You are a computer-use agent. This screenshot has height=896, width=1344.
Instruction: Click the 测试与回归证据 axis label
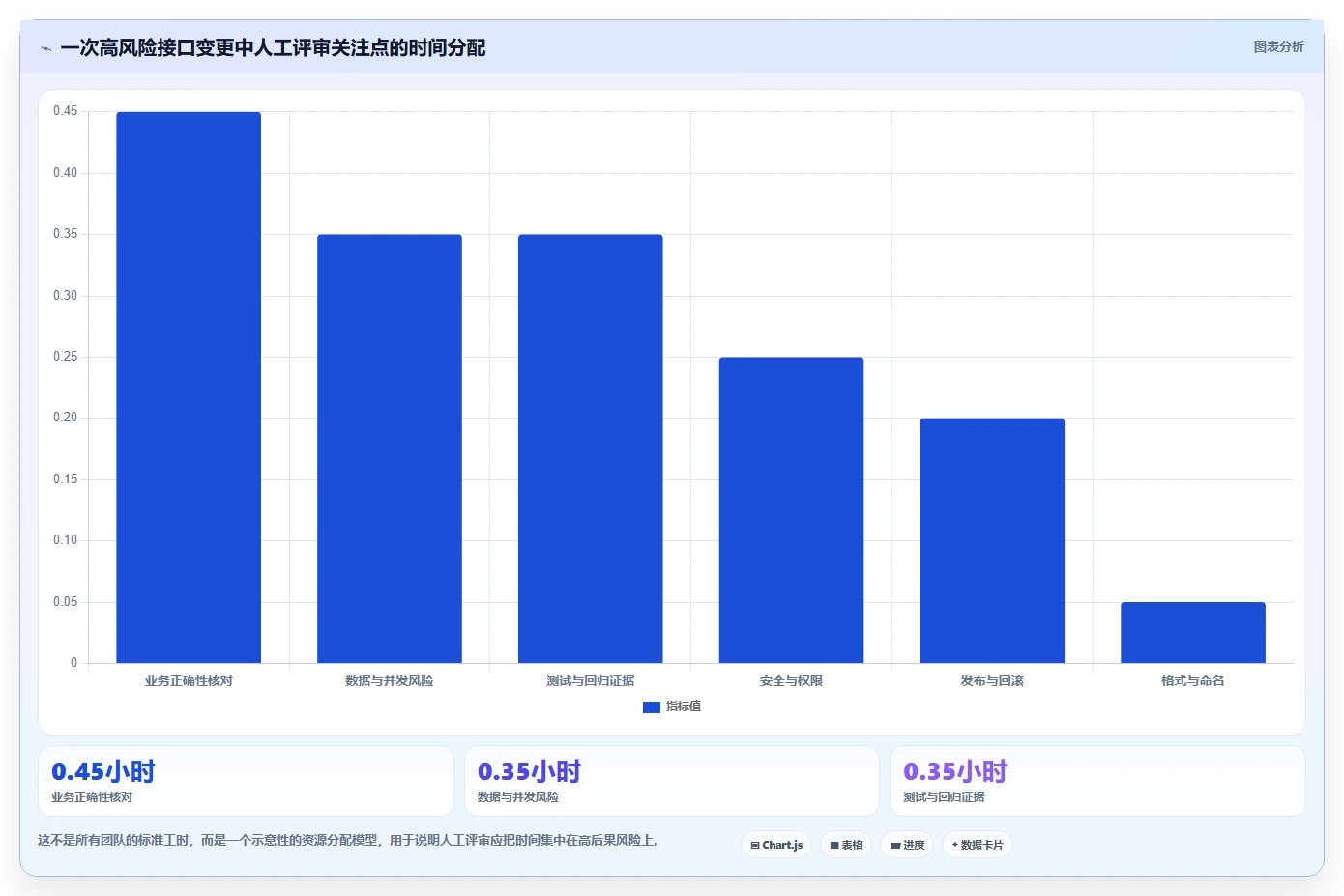591,680
